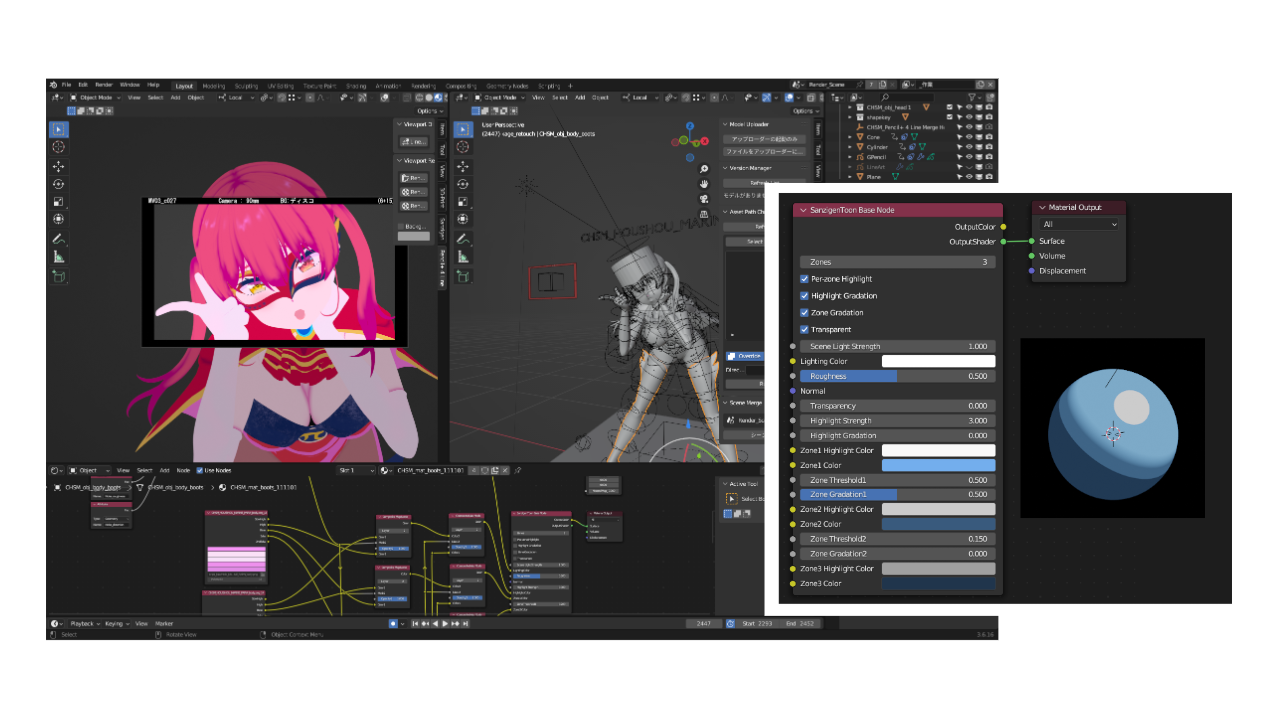Click the Line... button in Viewport panel
The image size is (1280, 720).
[414, 142]
